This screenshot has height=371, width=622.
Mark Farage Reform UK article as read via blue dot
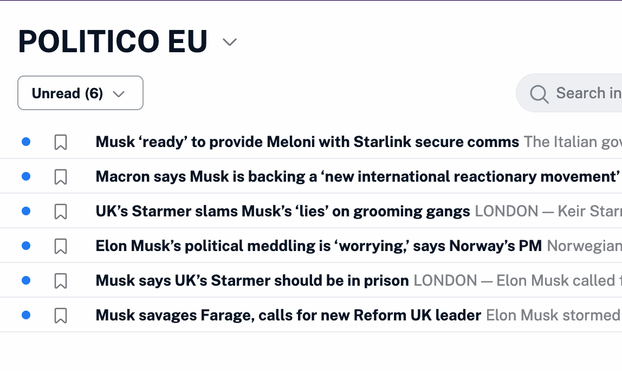[26, 315]
